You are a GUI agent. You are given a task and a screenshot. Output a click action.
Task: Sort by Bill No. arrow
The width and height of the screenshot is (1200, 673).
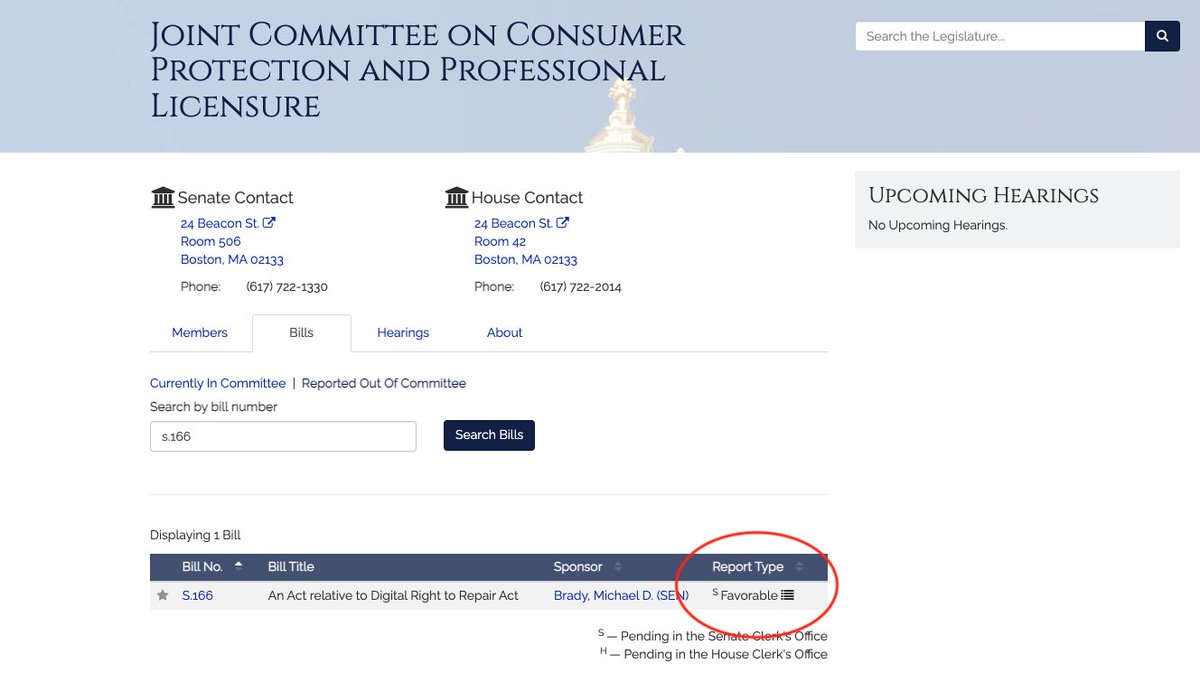click(238, 566)
